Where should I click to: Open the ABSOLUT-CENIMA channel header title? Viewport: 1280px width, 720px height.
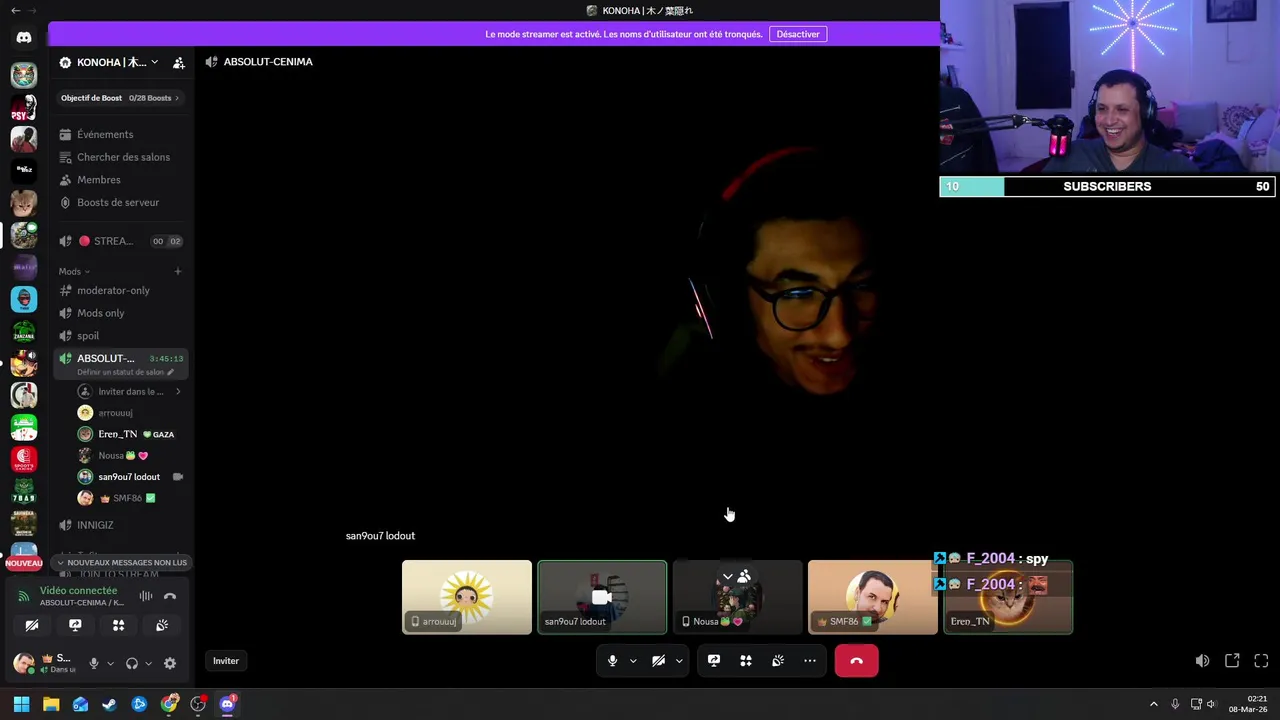(x=268, y=62)
